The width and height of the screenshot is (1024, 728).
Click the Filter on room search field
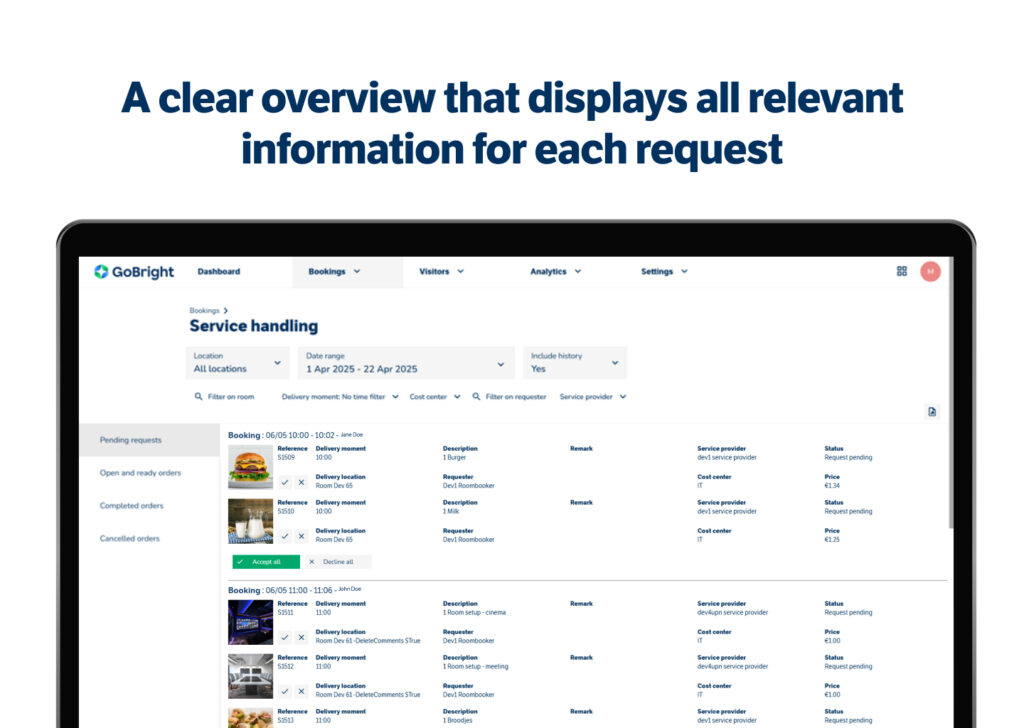tap(230, 397)
